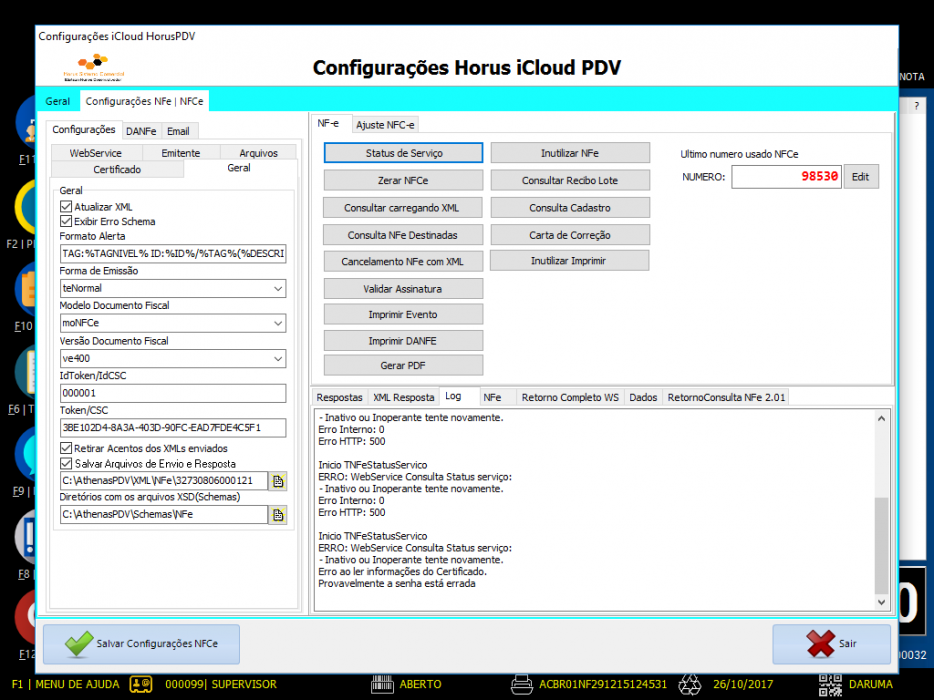Click the log panel scrollbar down arrow
Image resolution: width=934 pixels, height=700 pixels.
coord(882,602)
